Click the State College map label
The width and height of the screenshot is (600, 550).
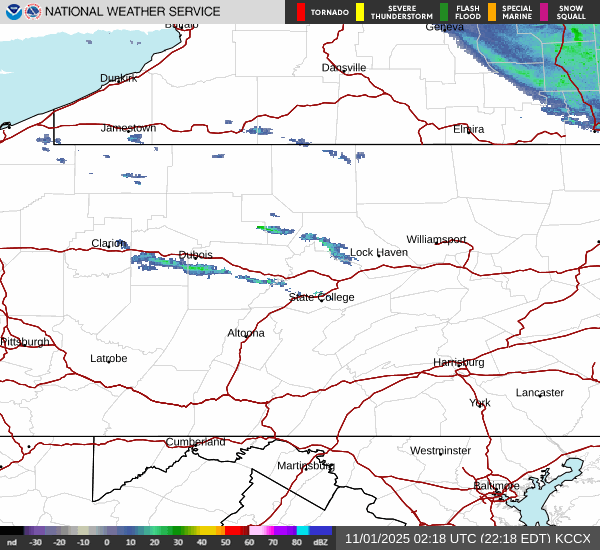pyautogui.click(x=321, y=297)
